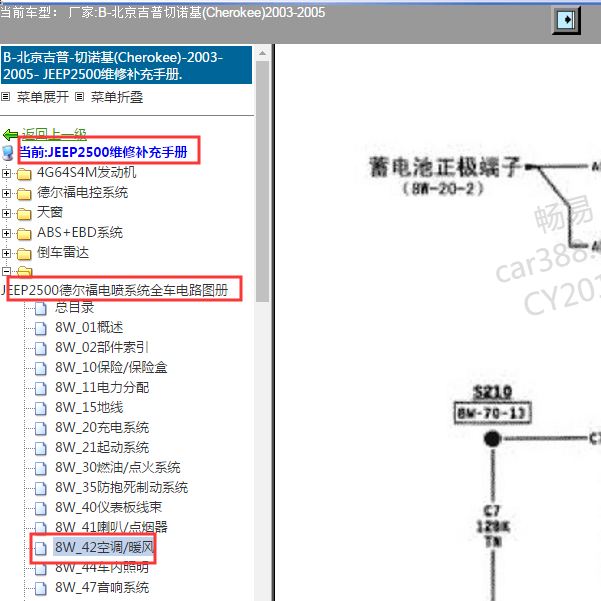
Task: Click the folder icon of 4G64S4M发动机
Action: [24, 174]
